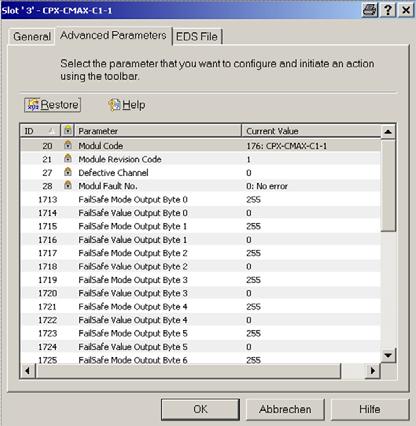Click the Parameter column header
Viewport: 416px width, 426px height.
158,131
